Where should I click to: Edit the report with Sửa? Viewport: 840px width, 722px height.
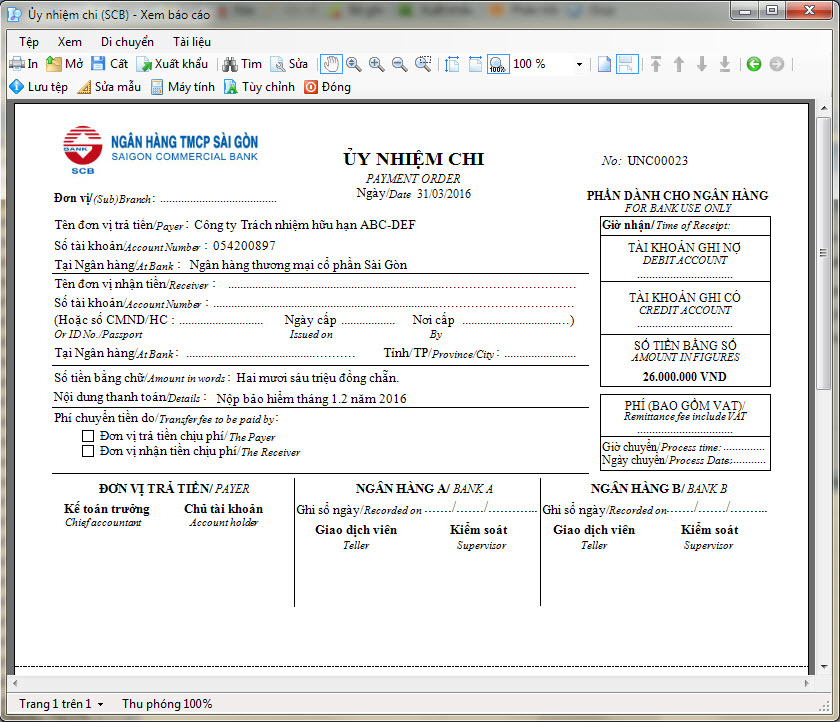pyautogui.click(x=289, y=64)
